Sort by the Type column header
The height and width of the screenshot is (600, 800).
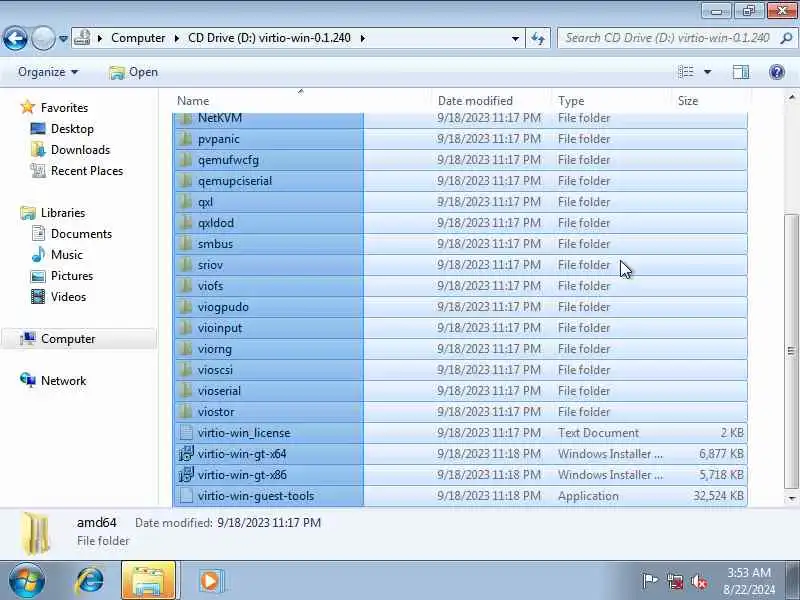[x=611, y=101]
